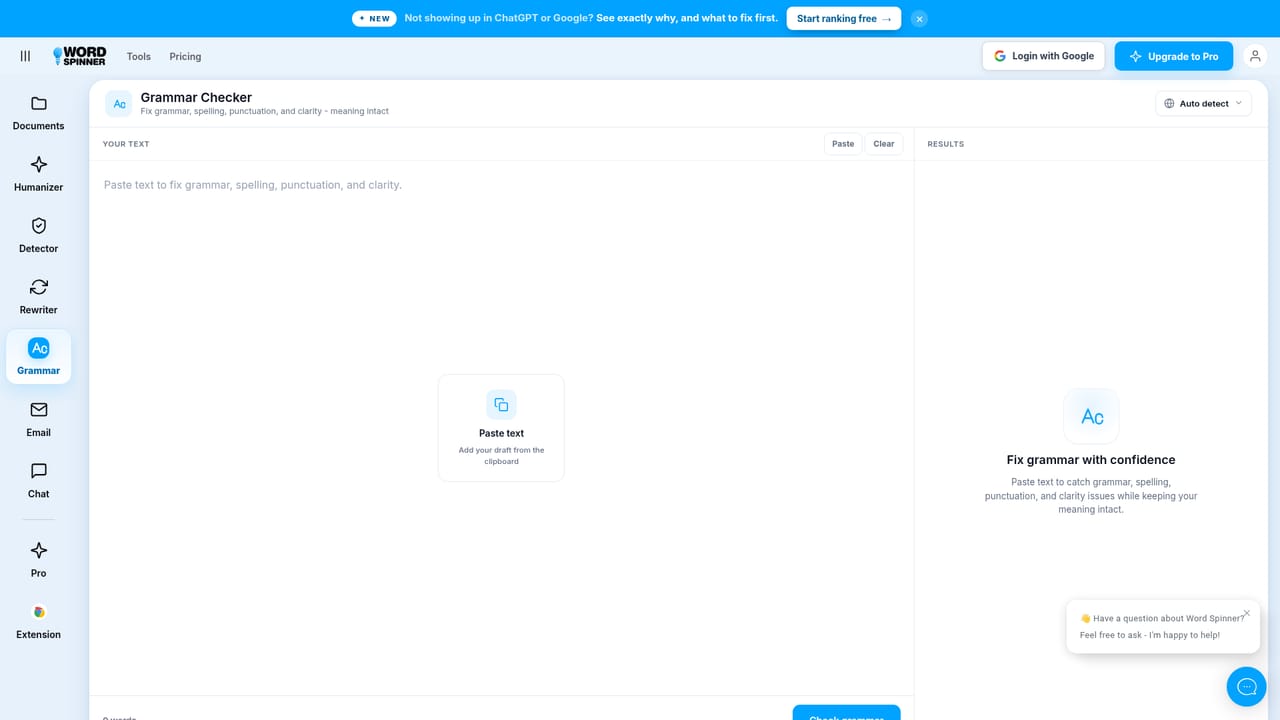Click the Word Spinner logo
This screenshot has height=720, width=1280.
(79, 56)
